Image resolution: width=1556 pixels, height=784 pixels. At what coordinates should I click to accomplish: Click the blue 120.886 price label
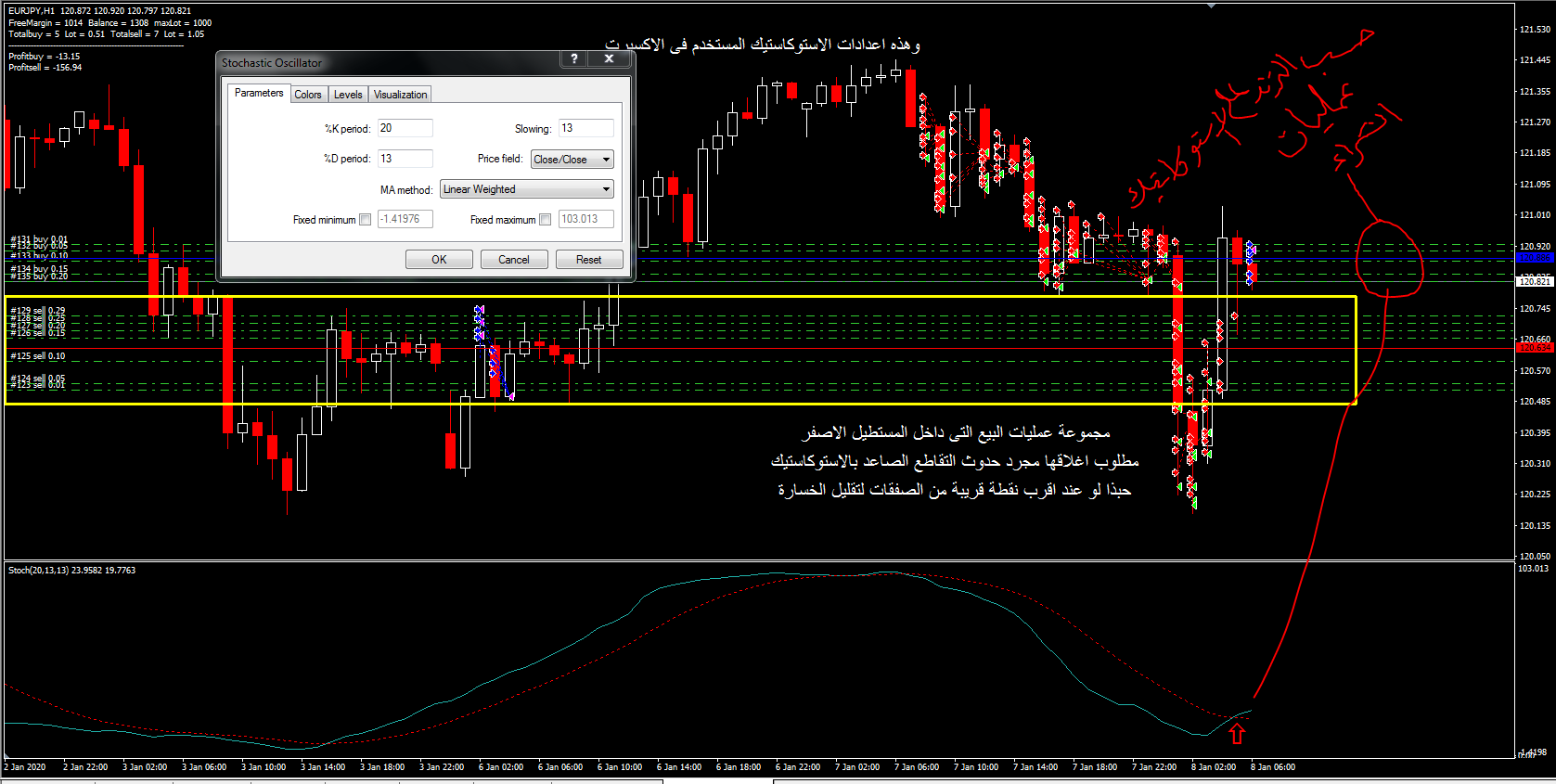point(1535,258)
